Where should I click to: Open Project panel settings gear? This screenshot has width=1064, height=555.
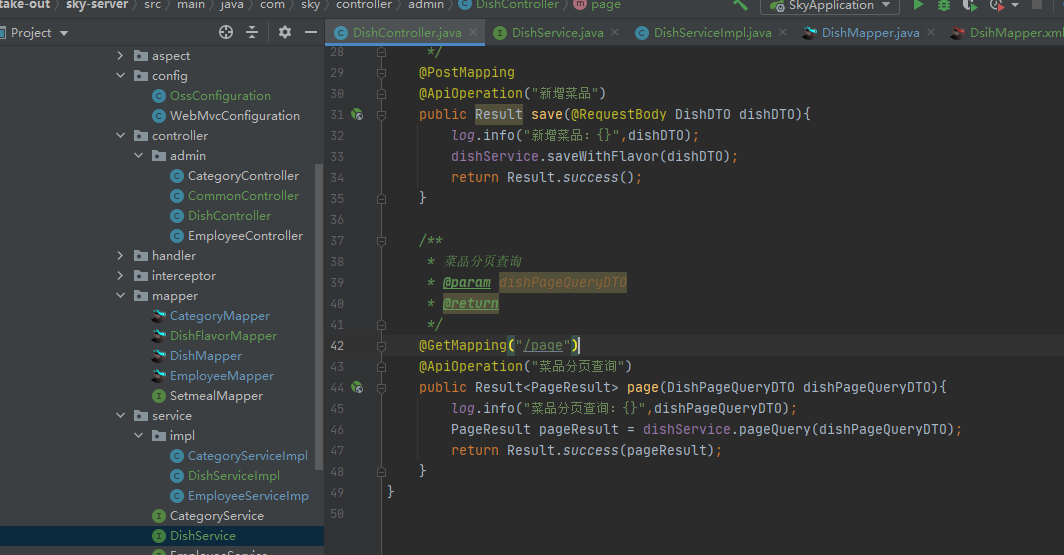coord(285,32)
